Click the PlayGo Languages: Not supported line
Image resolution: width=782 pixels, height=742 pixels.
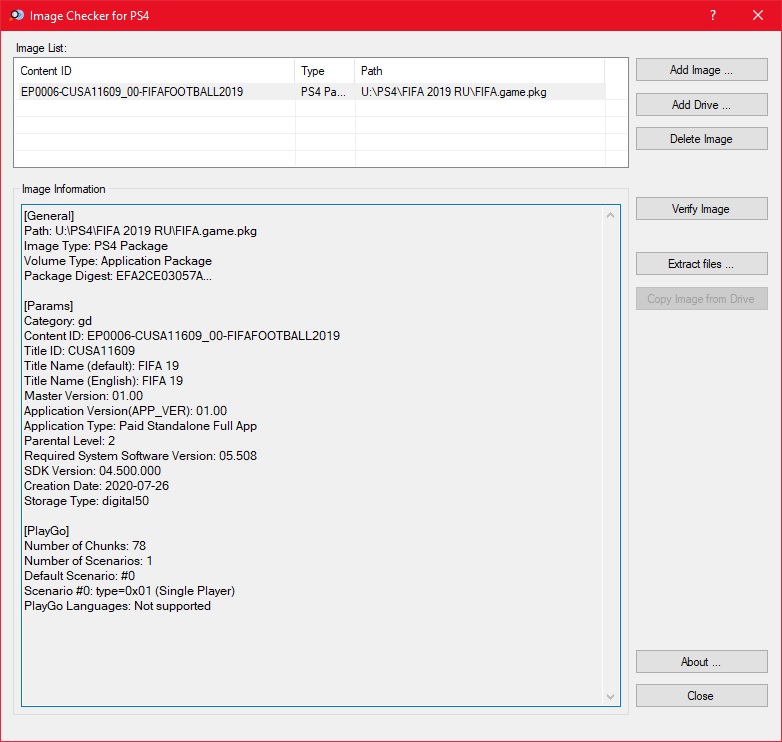tap(117, 605)
